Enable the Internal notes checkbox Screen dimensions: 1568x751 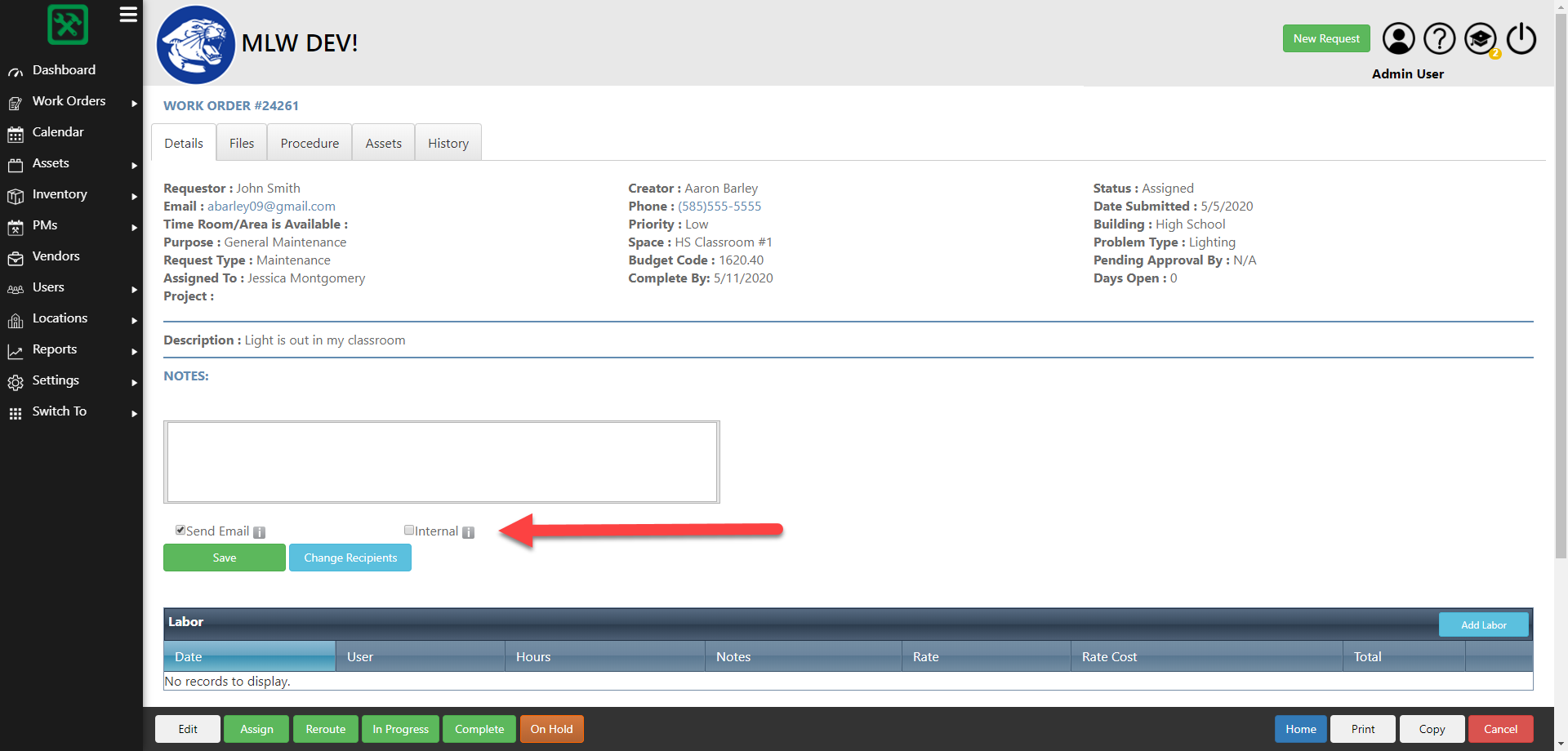pos(409,530)
